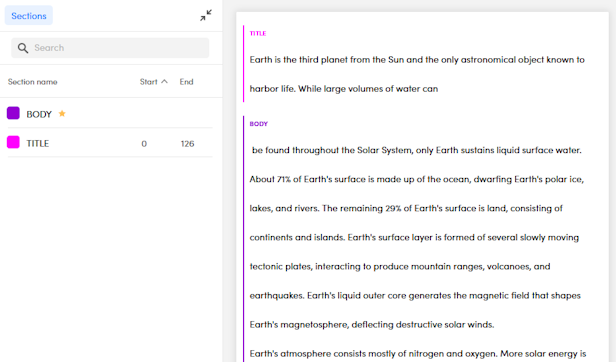Click TITLE end value 126
Screen dimensions: 616x362
[x=187, y=144]
